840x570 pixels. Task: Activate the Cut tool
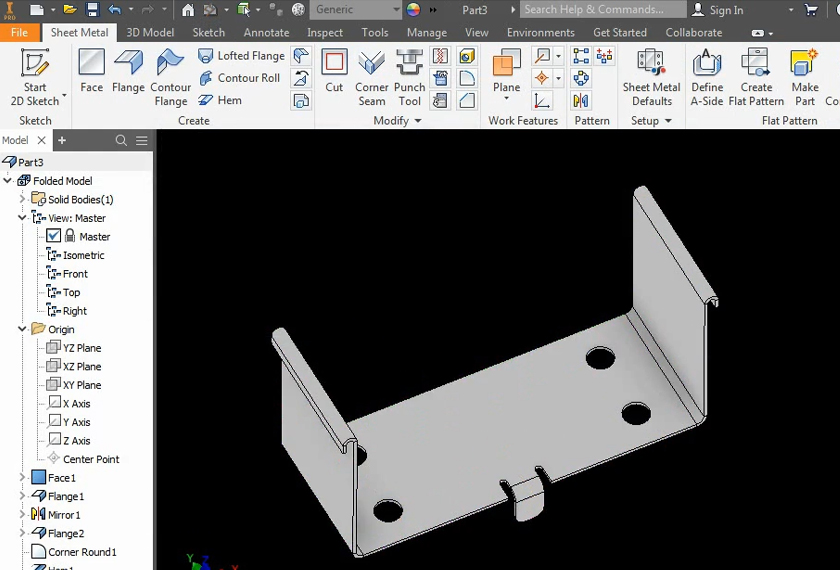[x=334, y=71]
